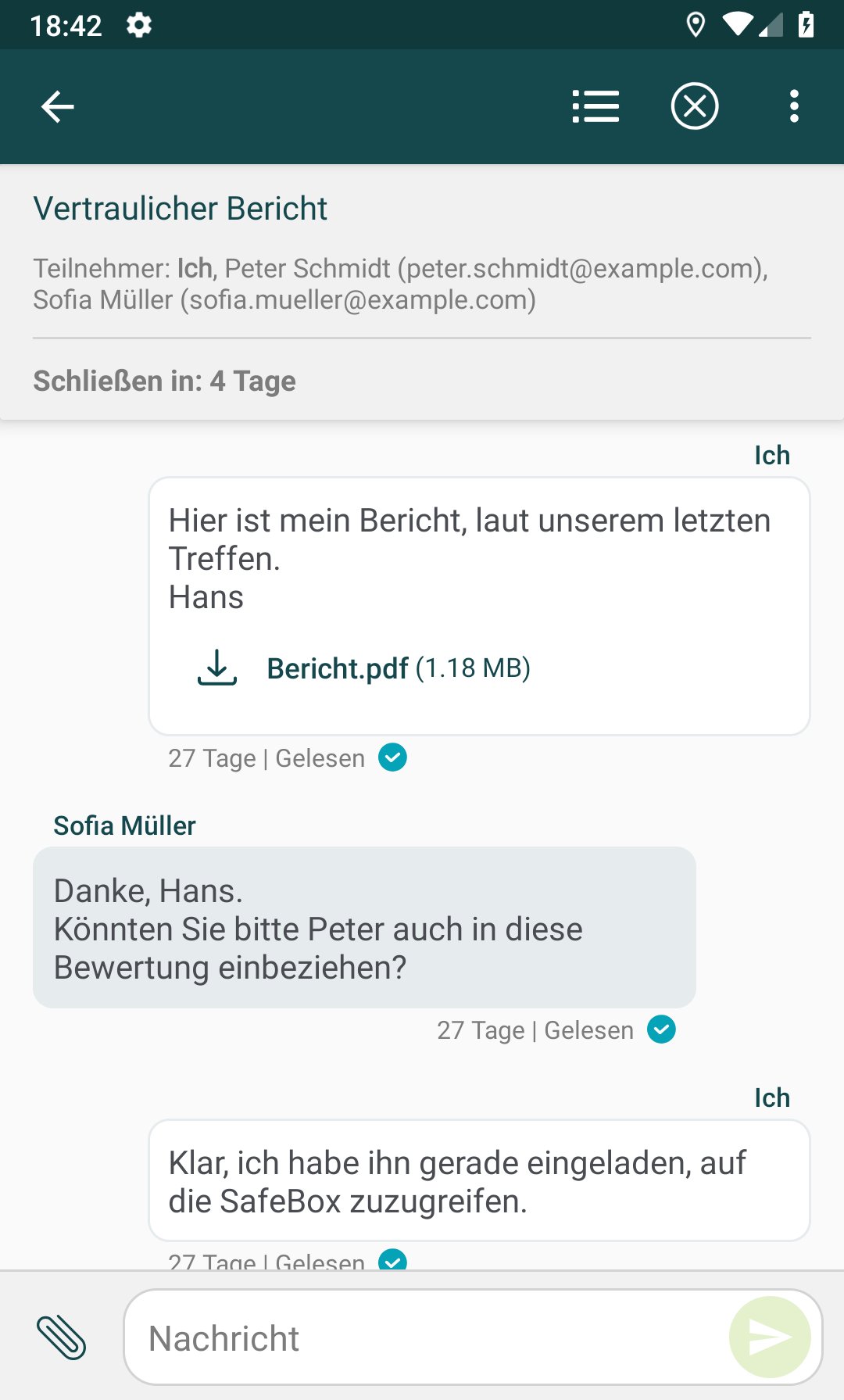The image size is (844, 1400).
Task: Tap the 'Klar, ich habe ihn' message bubble
Action: [478, 1180]
